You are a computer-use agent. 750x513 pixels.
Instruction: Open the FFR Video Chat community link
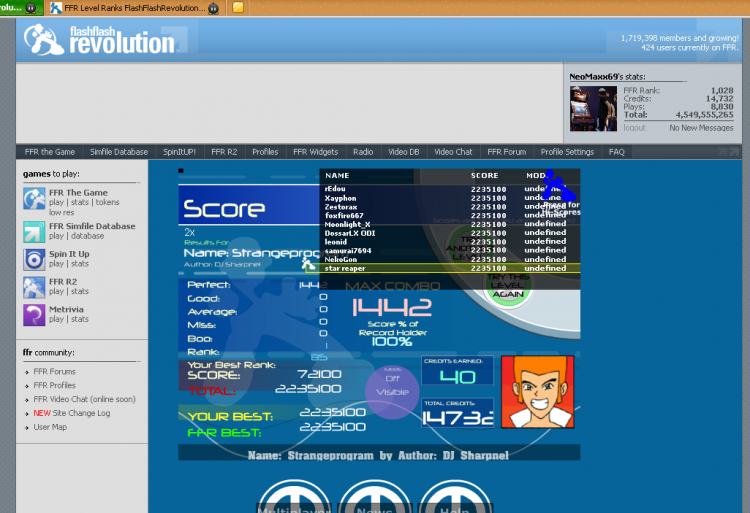[85, 399]
